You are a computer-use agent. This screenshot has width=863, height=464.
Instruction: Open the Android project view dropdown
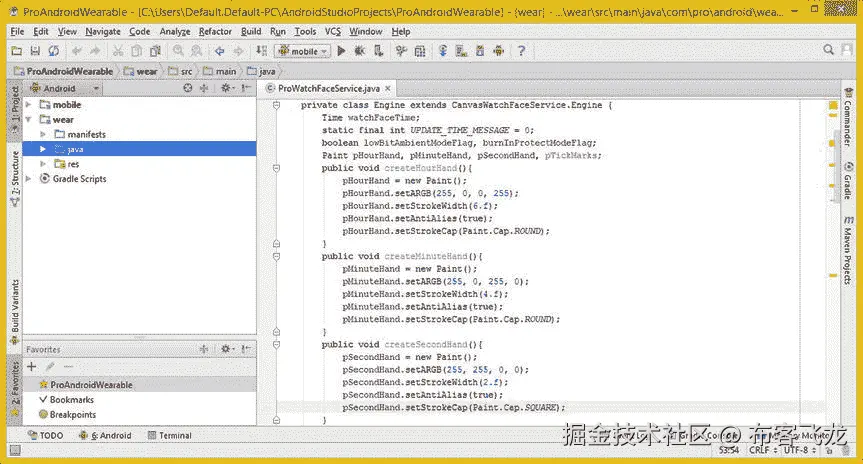65,88
